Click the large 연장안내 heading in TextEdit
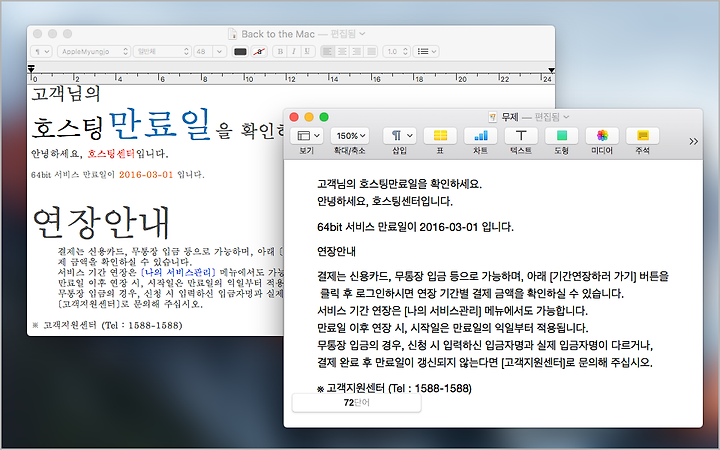Screen dimensions: 720x450 (101, 223)
